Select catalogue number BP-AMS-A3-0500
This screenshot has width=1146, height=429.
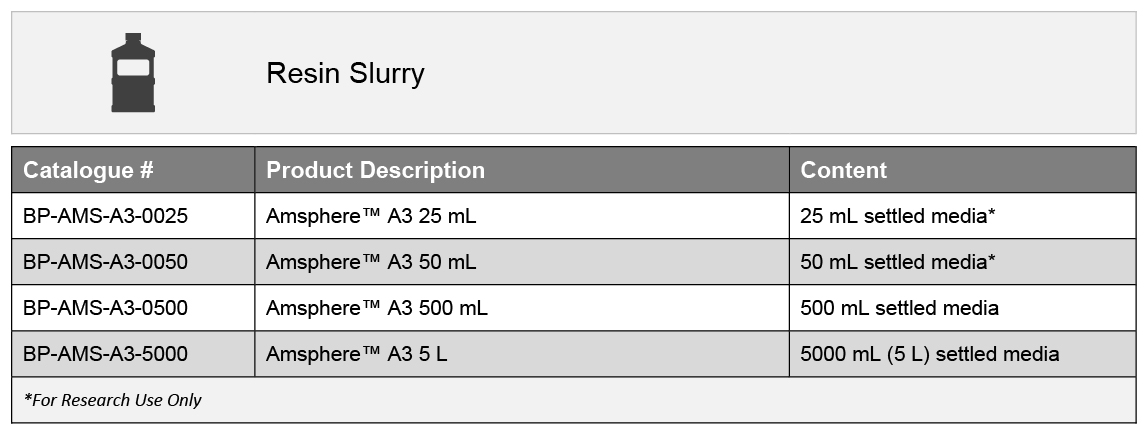point(105,308)
